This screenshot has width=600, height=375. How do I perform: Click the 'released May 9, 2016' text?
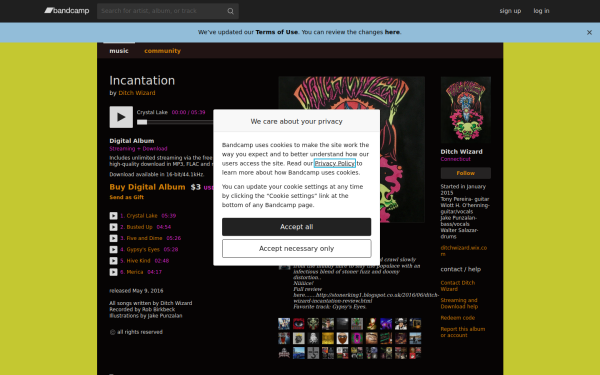(136, 291)
